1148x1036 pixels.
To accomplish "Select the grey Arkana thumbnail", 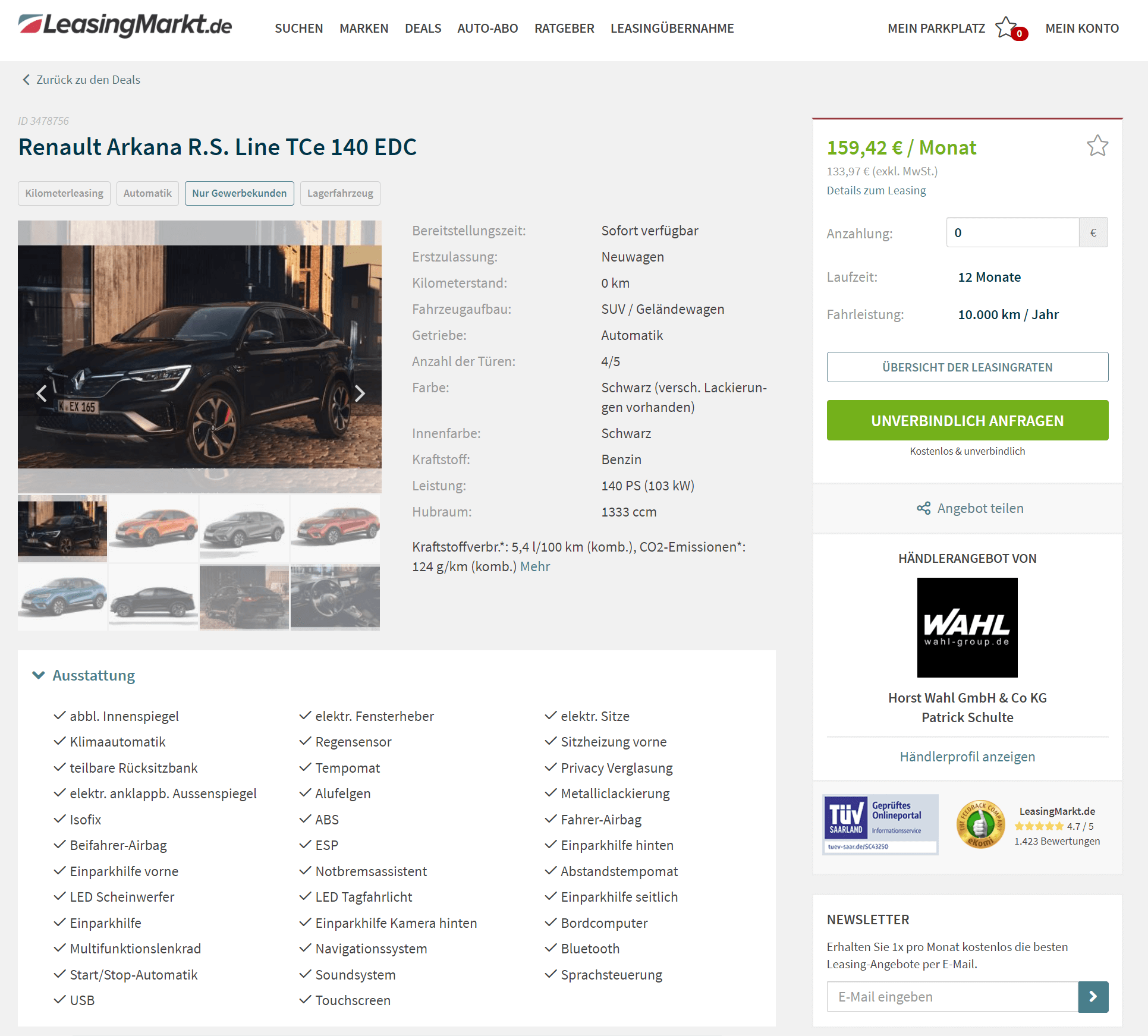I will tap(244, 529).
